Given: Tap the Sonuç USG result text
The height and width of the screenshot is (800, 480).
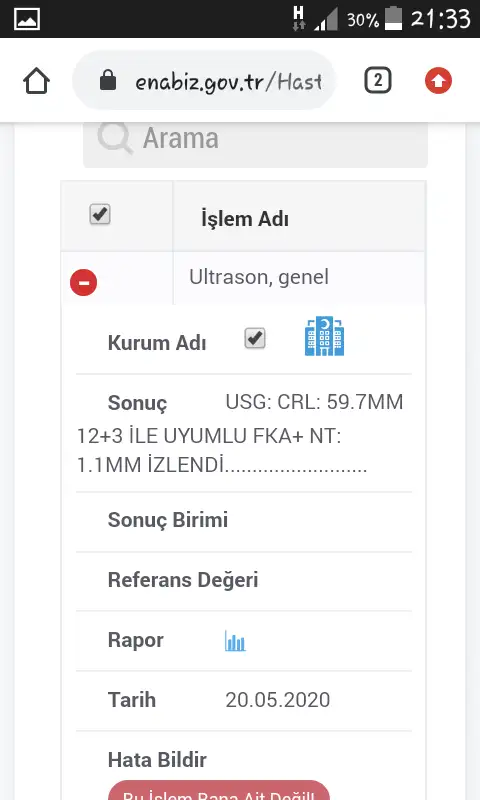Looking at the screenshot, I should [240, 433].
